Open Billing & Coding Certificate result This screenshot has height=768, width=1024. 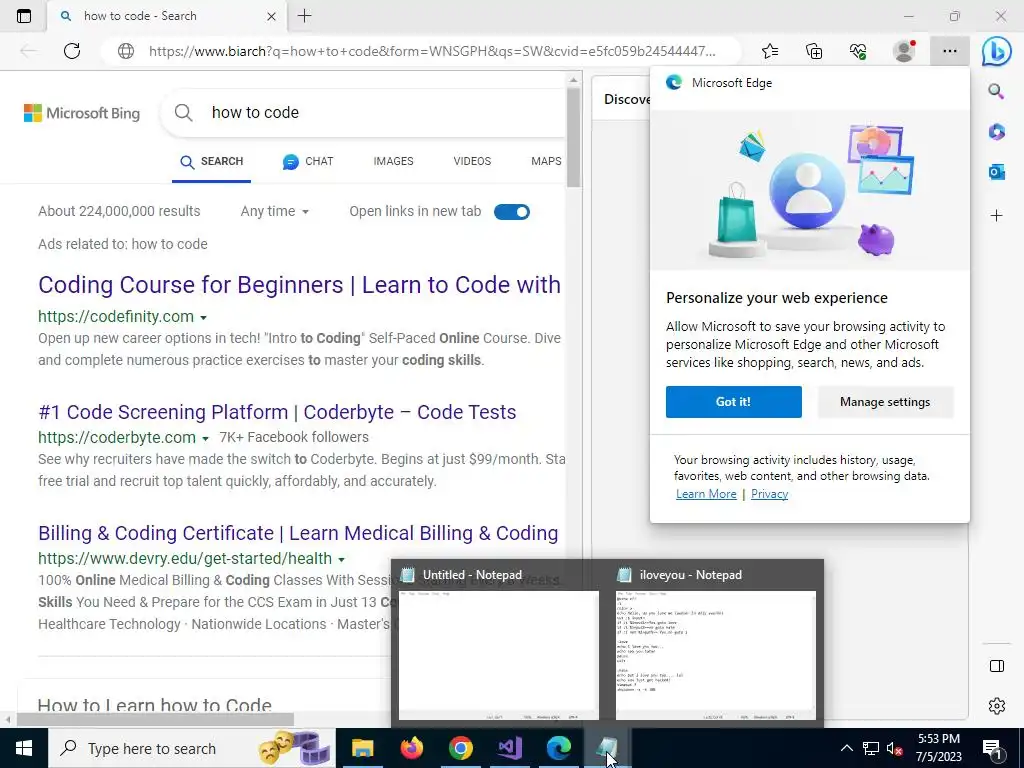(298, 533)
